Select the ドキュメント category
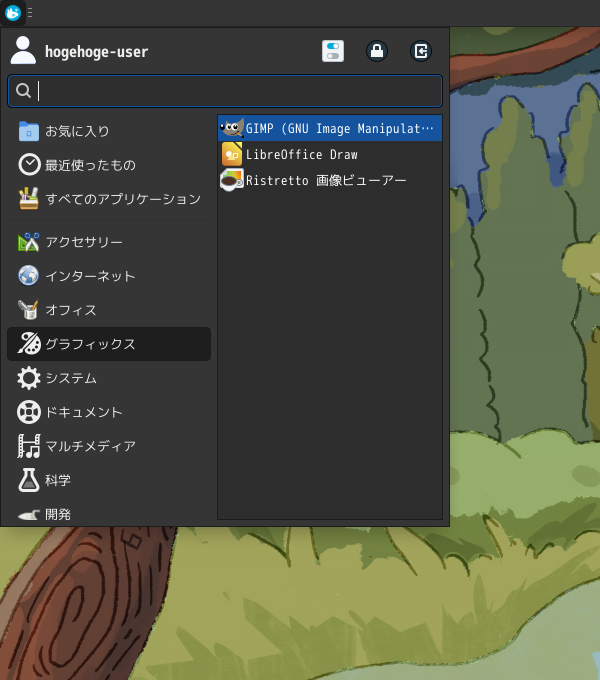Screen dimensions: 600x680 point(109,412)
